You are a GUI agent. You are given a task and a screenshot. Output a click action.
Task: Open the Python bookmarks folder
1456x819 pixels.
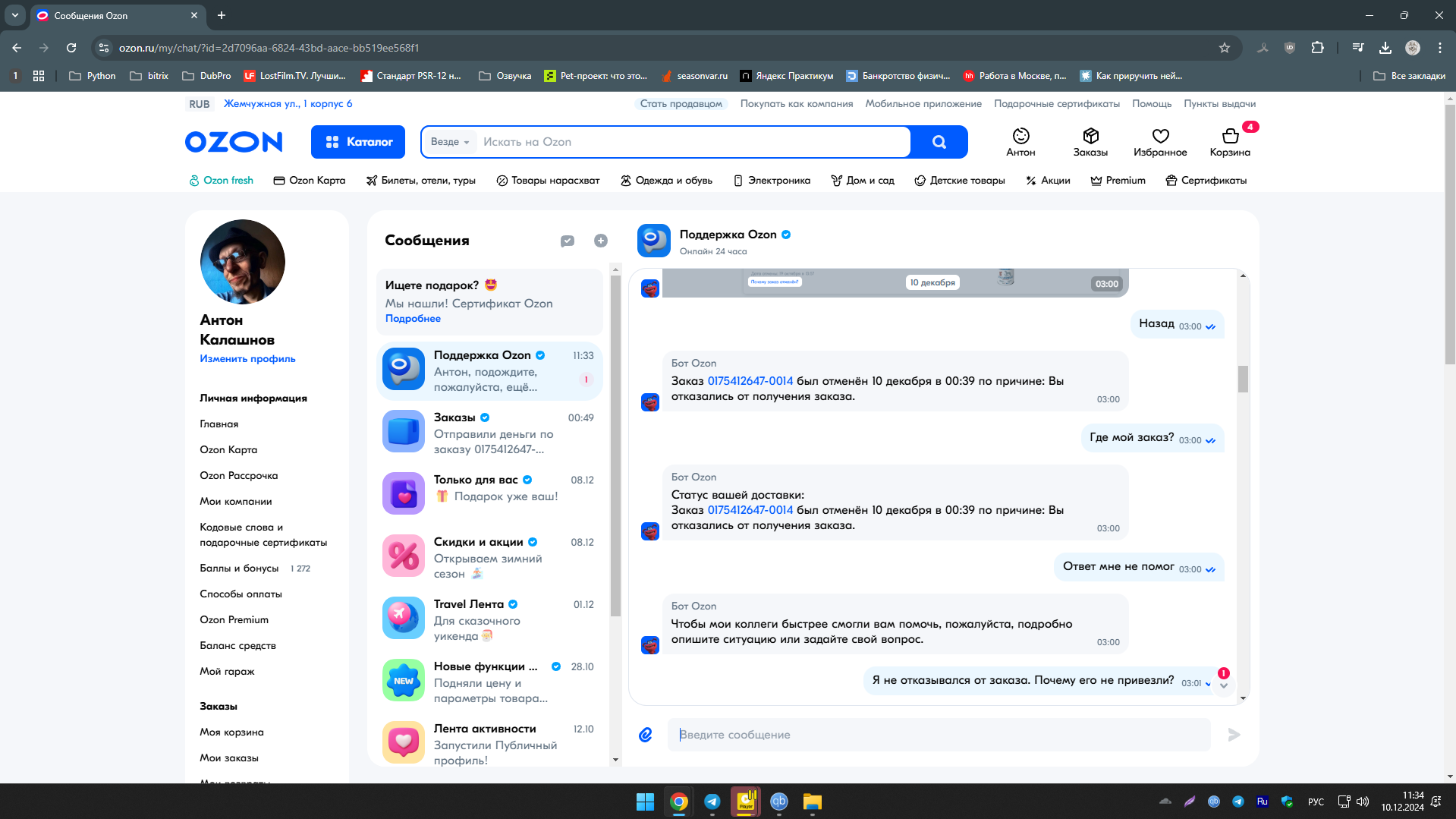(x=93, y=76)
